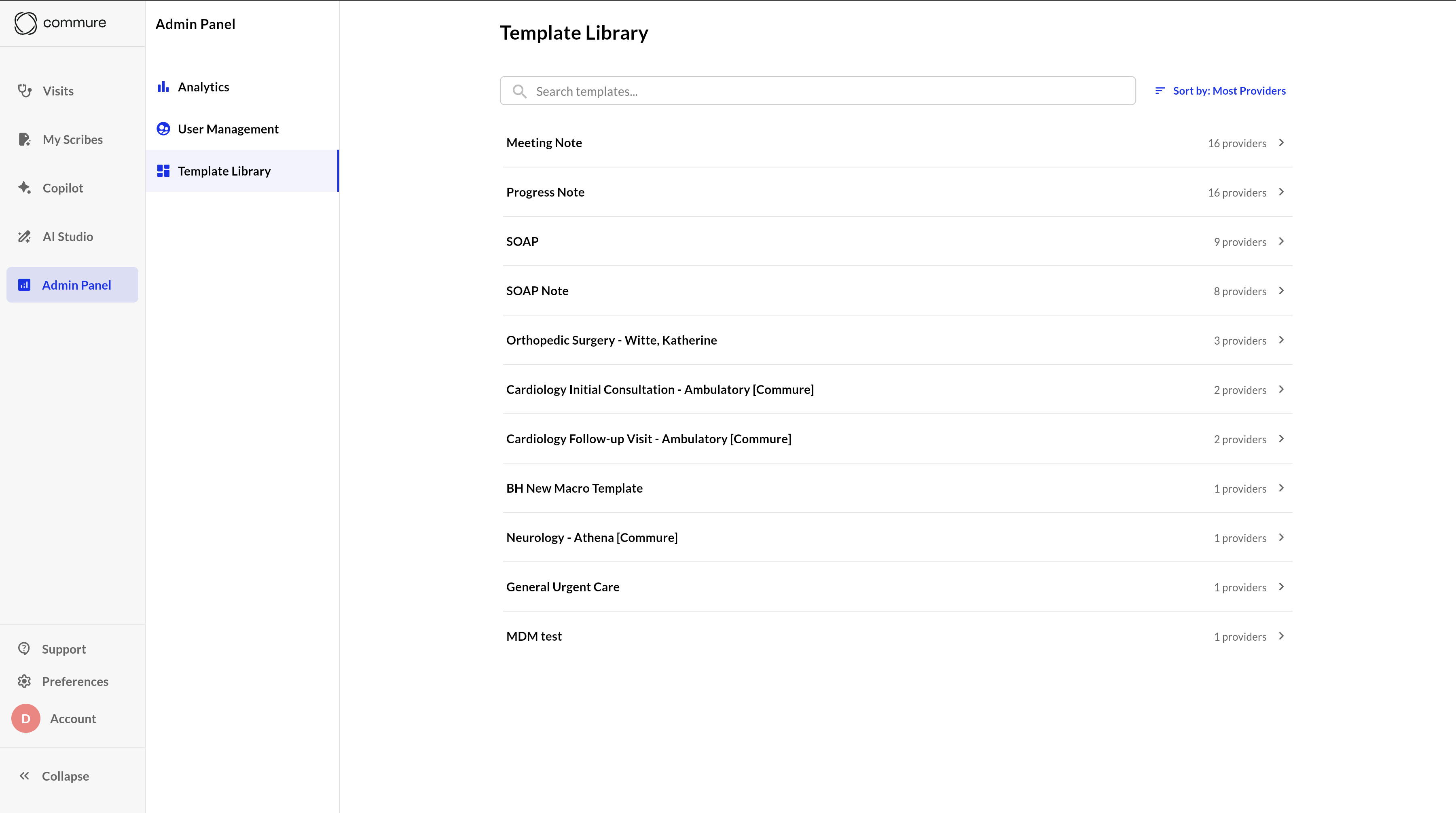1456x813 pixels.
Task: Open AI Studio via wand icon
Action: pyautogui.click(x=24, y=236)
